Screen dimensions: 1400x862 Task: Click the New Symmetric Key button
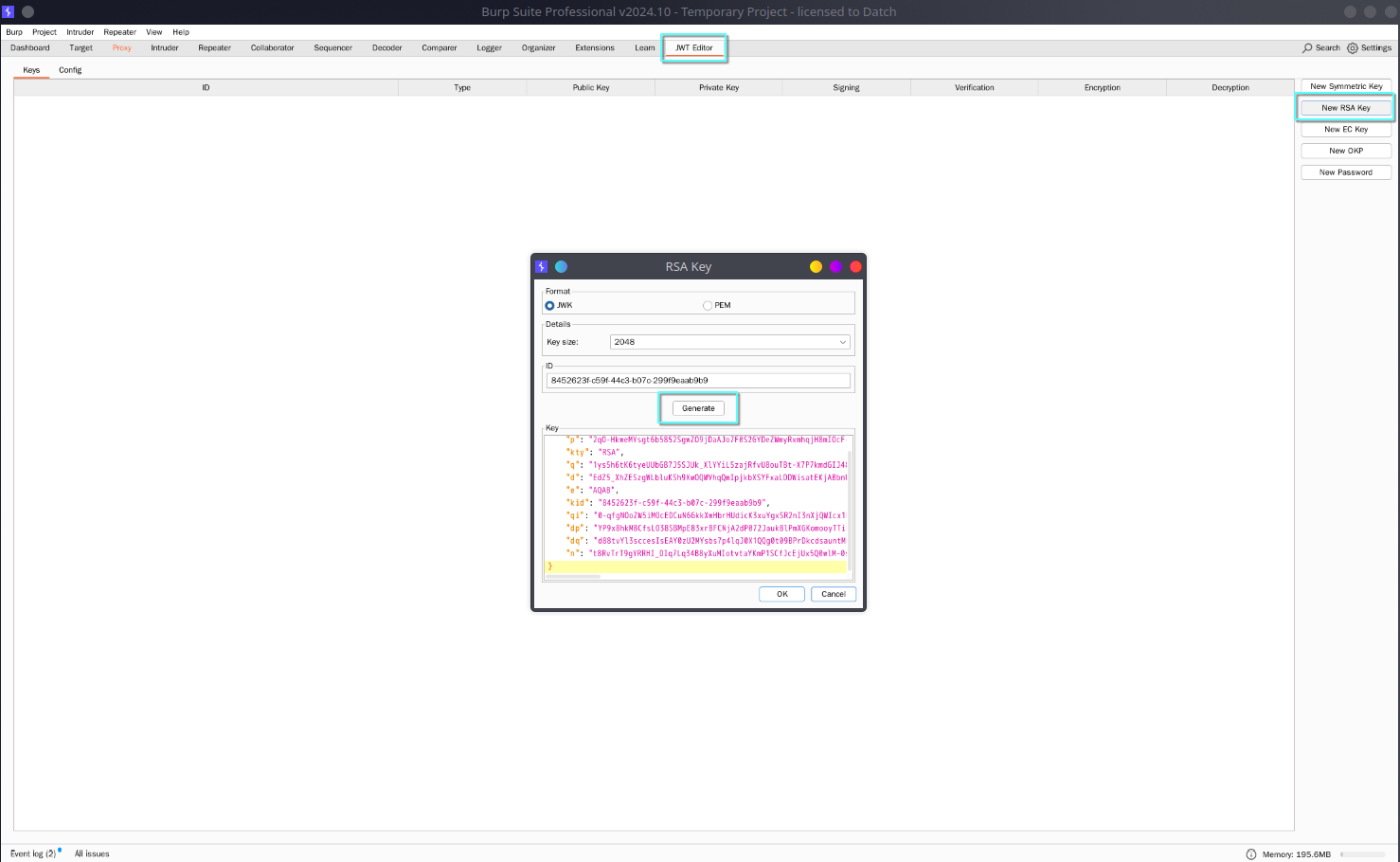(1346, 86)
